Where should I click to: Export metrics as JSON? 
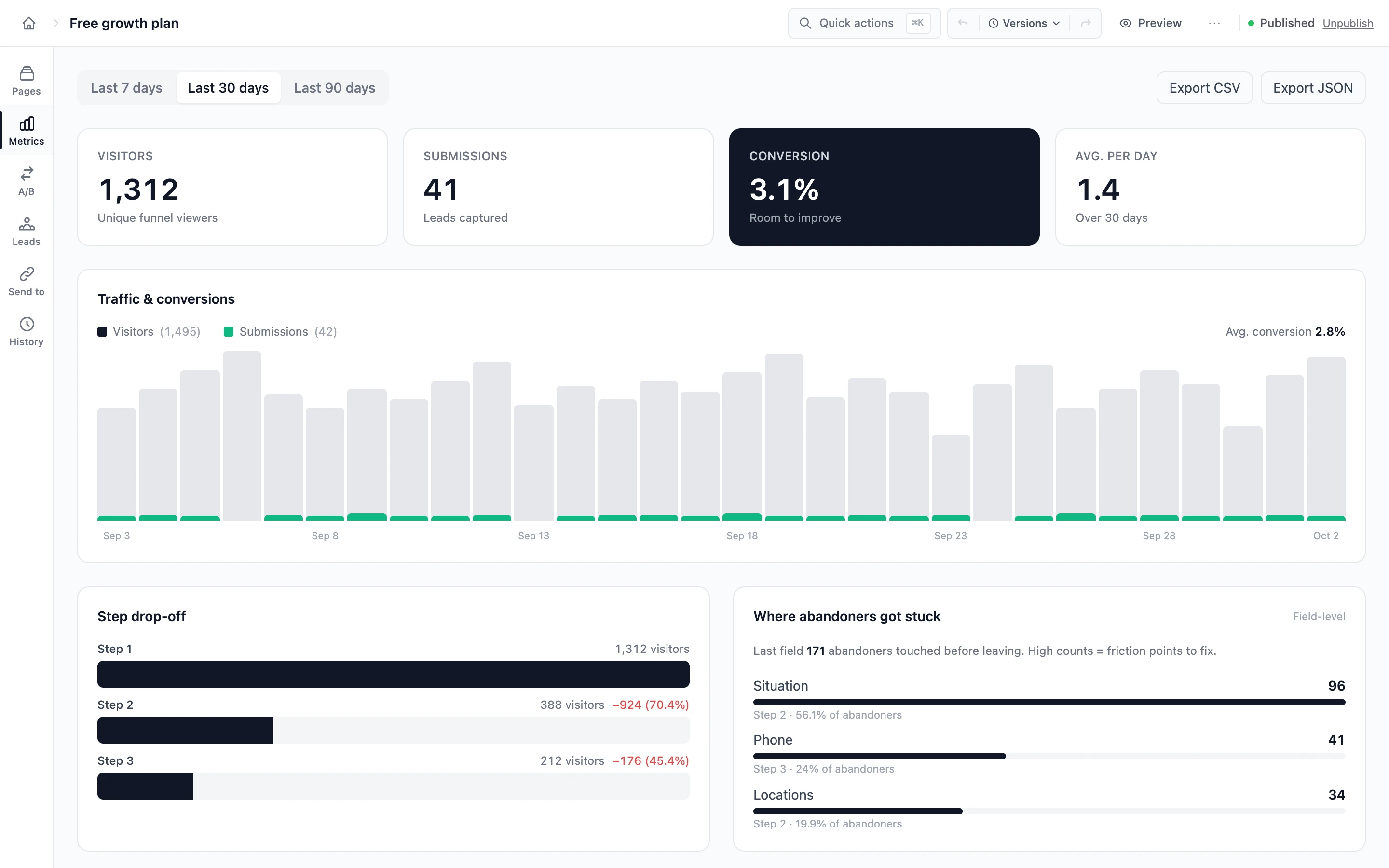tap(1313, 88)
